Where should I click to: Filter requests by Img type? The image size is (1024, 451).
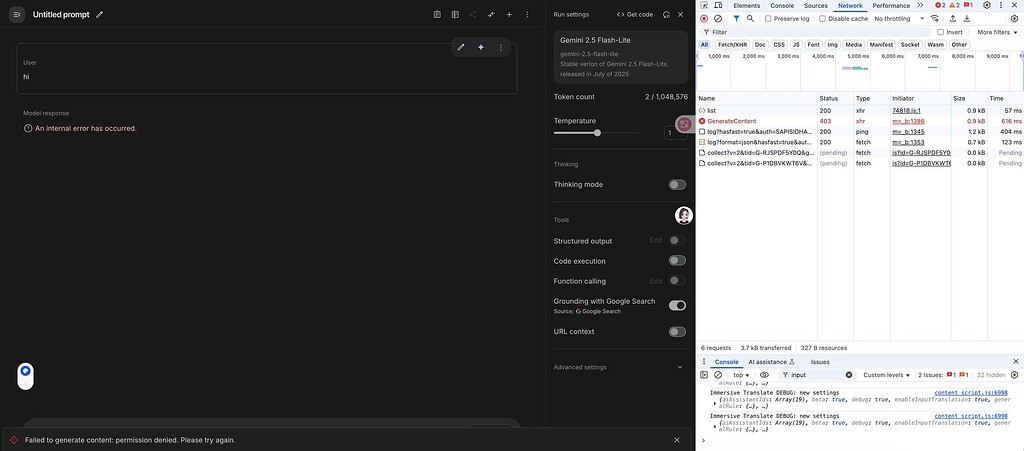pos(832,45)
